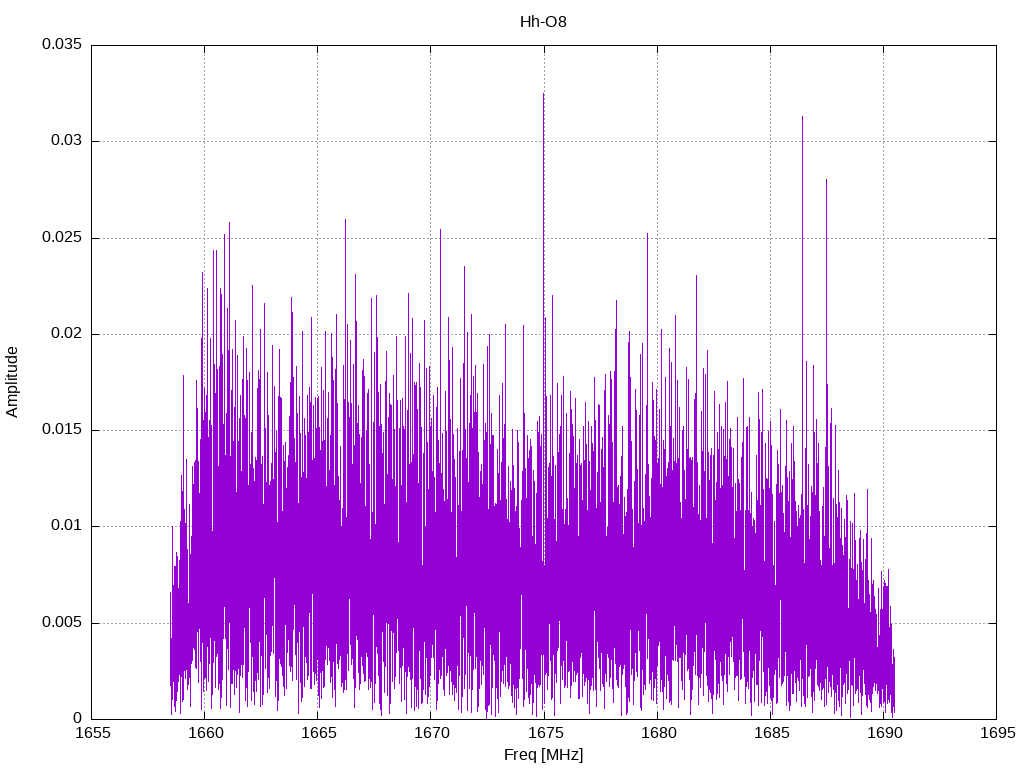The width and height of the screenshot is (1024, 768).
Task: Click the x-axis tick label 1665
Action: click(318, 733)
